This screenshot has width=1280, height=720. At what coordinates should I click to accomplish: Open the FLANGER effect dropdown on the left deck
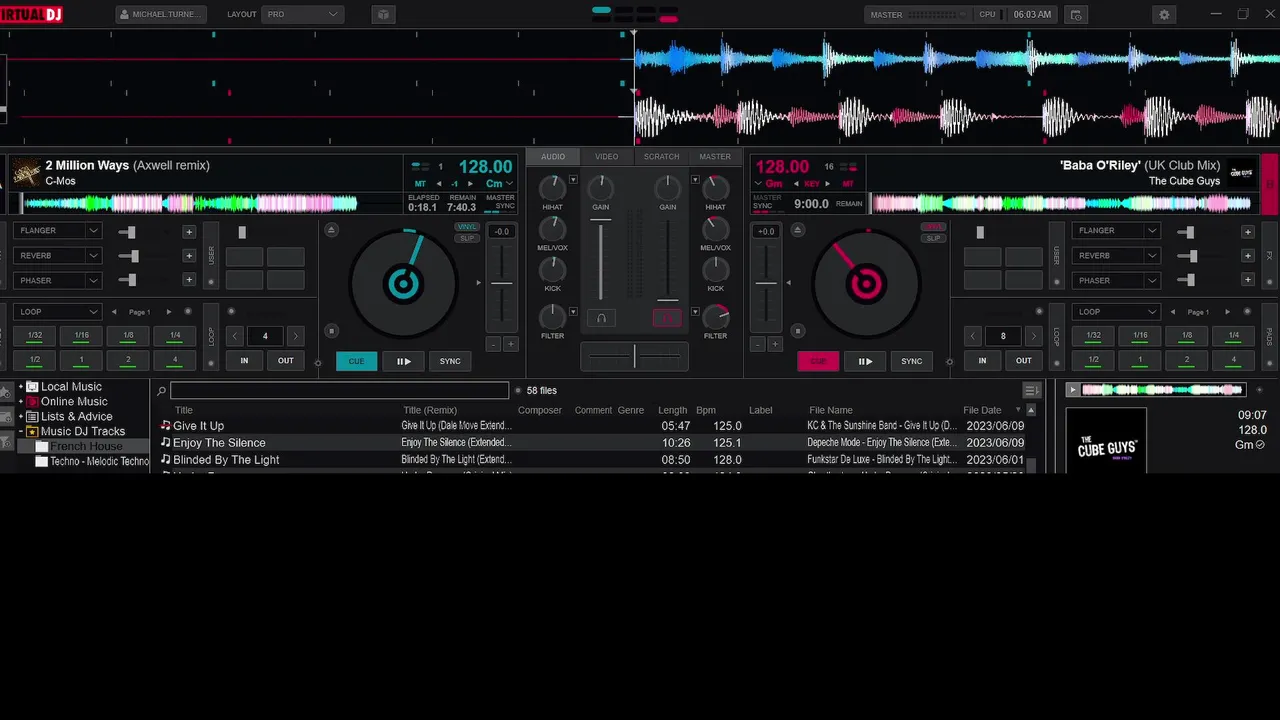[57, 231]
